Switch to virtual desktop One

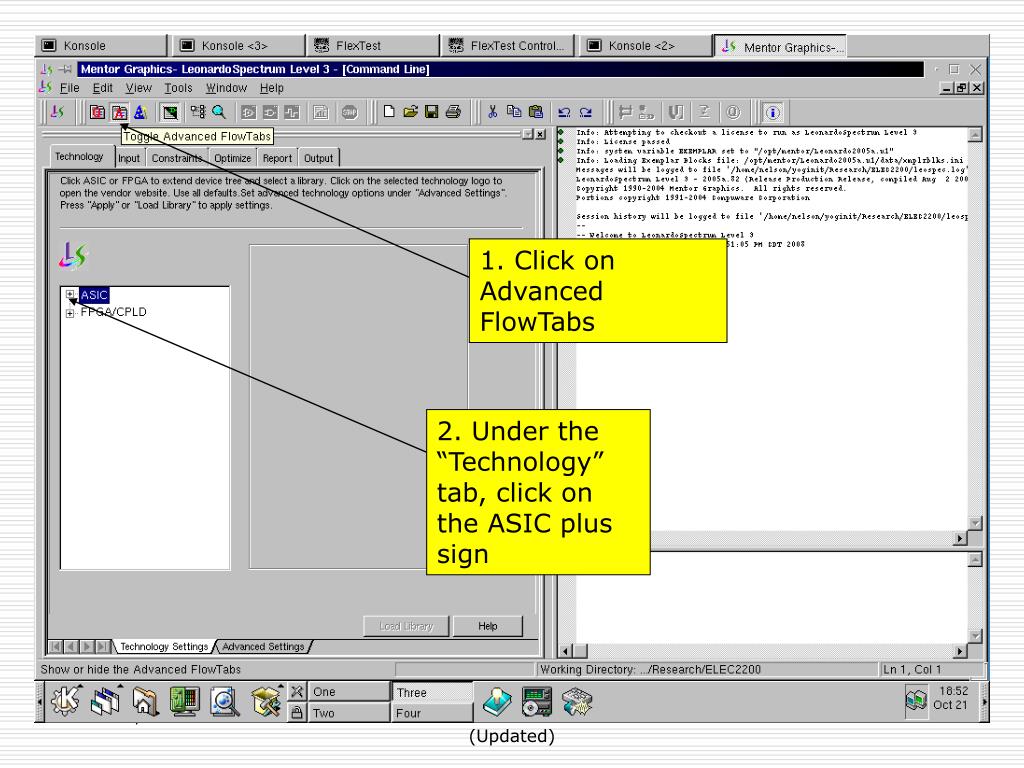pos(348,692)
